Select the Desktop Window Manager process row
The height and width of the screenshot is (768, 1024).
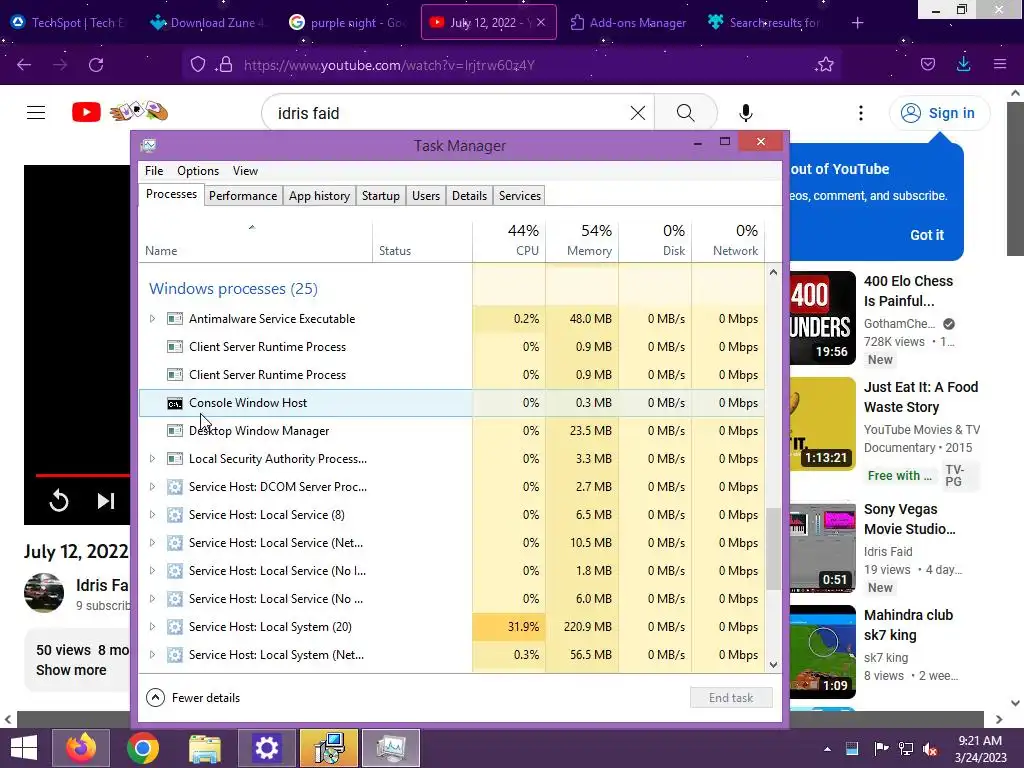452,431
